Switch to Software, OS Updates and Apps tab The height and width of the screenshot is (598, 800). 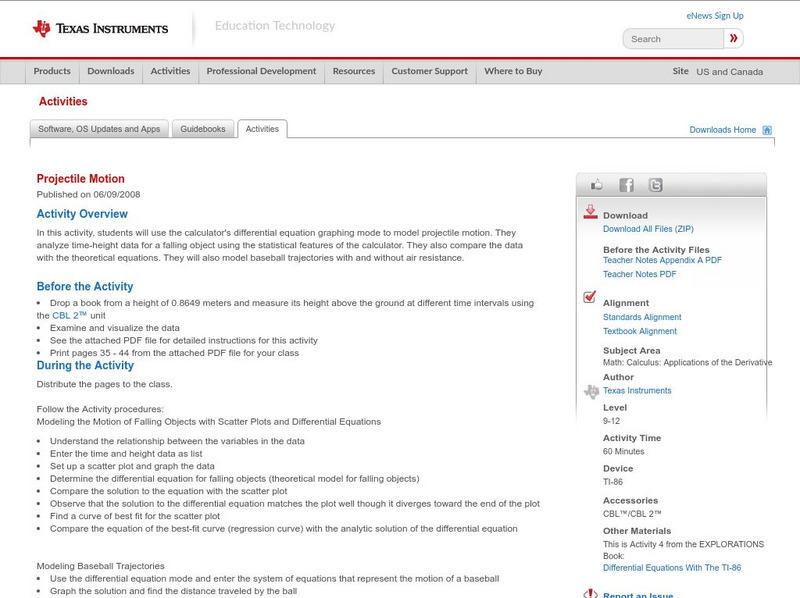(x=99, y=129)
